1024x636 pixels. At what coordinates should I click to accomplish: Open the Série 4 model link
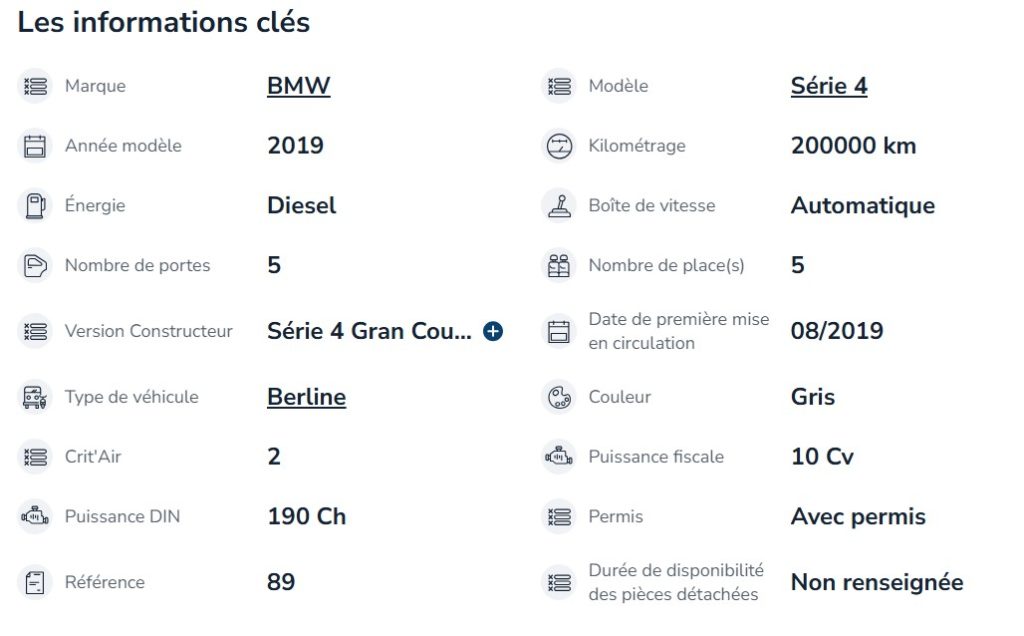[x=828, y=86]
